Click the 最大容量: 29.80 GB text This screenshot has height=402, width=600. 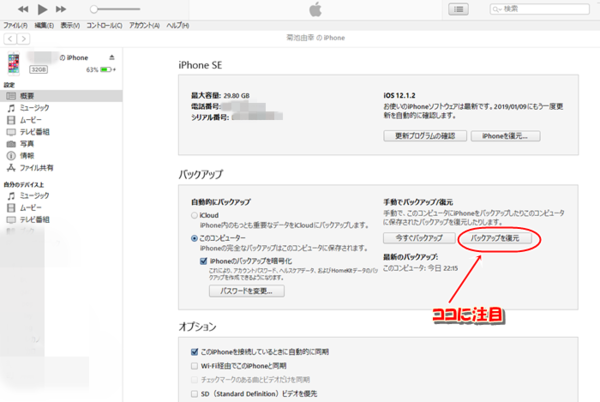[x=220, y=96]
